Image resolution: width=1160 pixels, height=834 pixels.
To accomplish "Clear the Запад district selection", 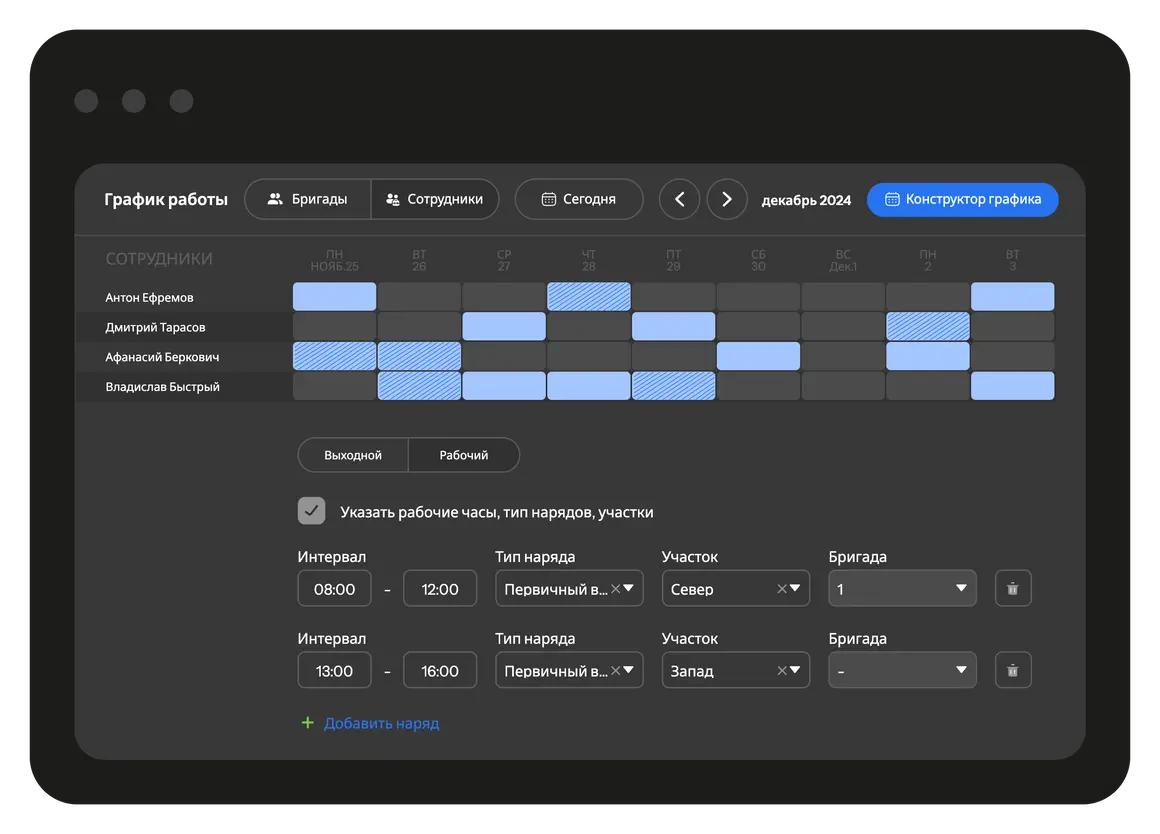I will tap(782, 671).
